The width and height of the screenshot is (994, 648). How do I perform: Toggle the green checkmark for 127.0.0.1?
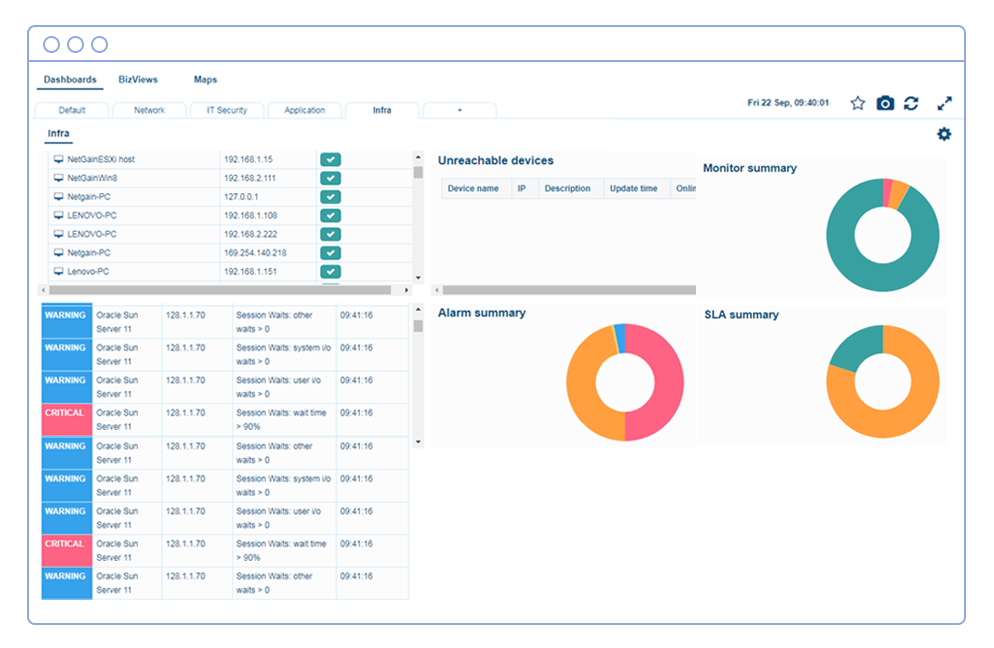pos(330,197)
